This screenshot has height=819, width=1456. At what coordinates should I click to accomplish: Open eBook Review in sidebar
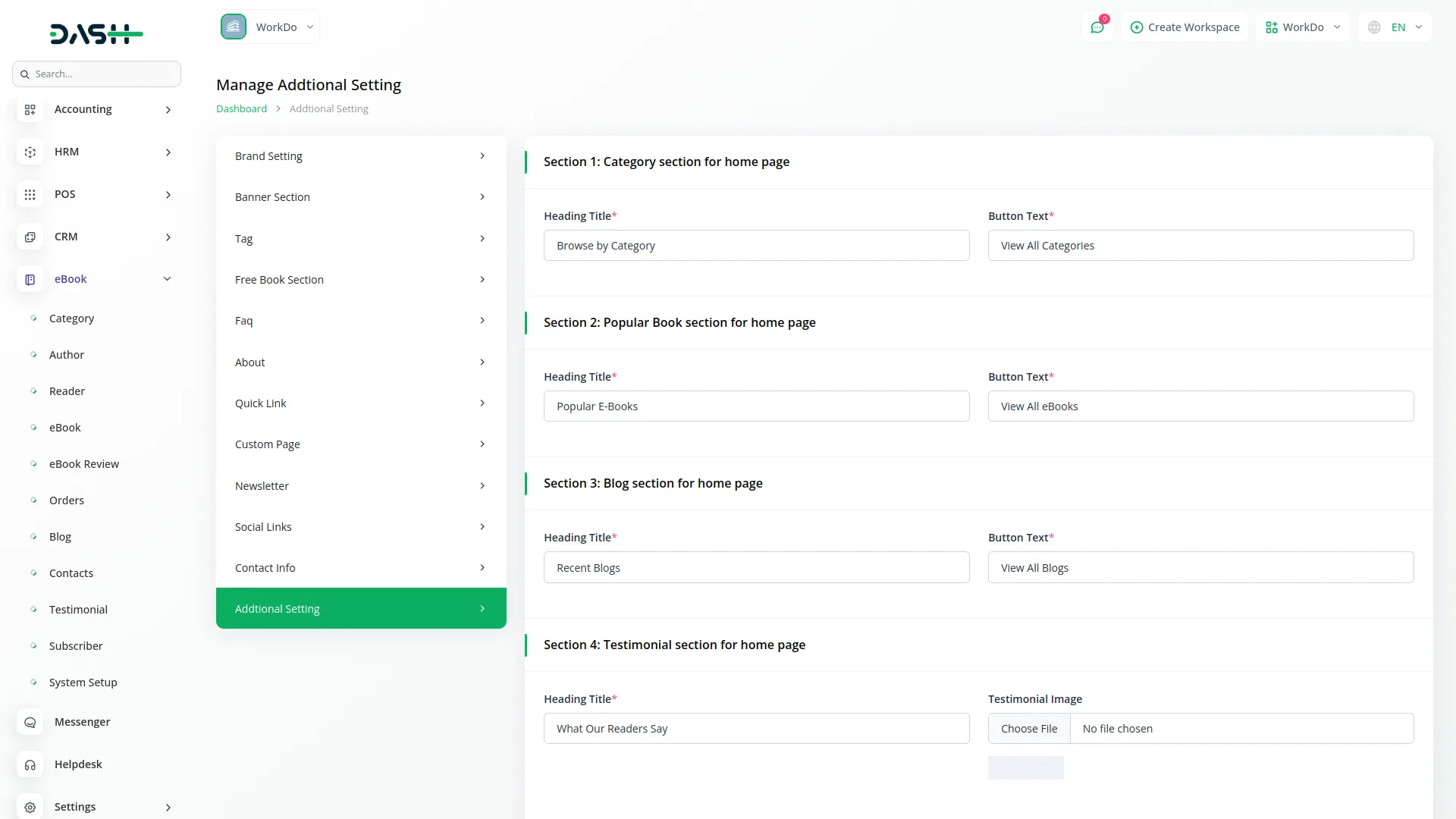(84, 464)
